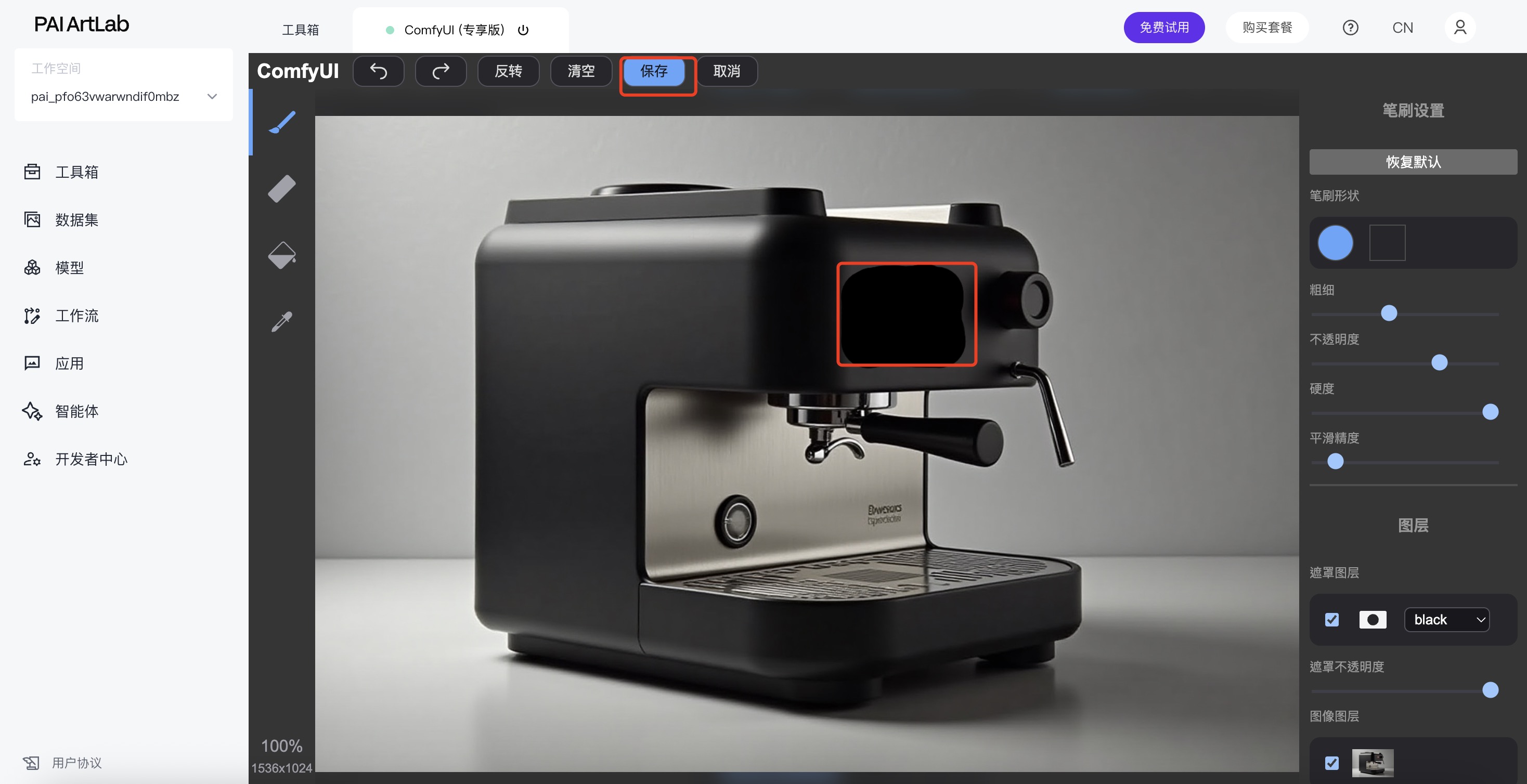
Task: Open the black mask color dropdown
Action: pos(1446,620)
